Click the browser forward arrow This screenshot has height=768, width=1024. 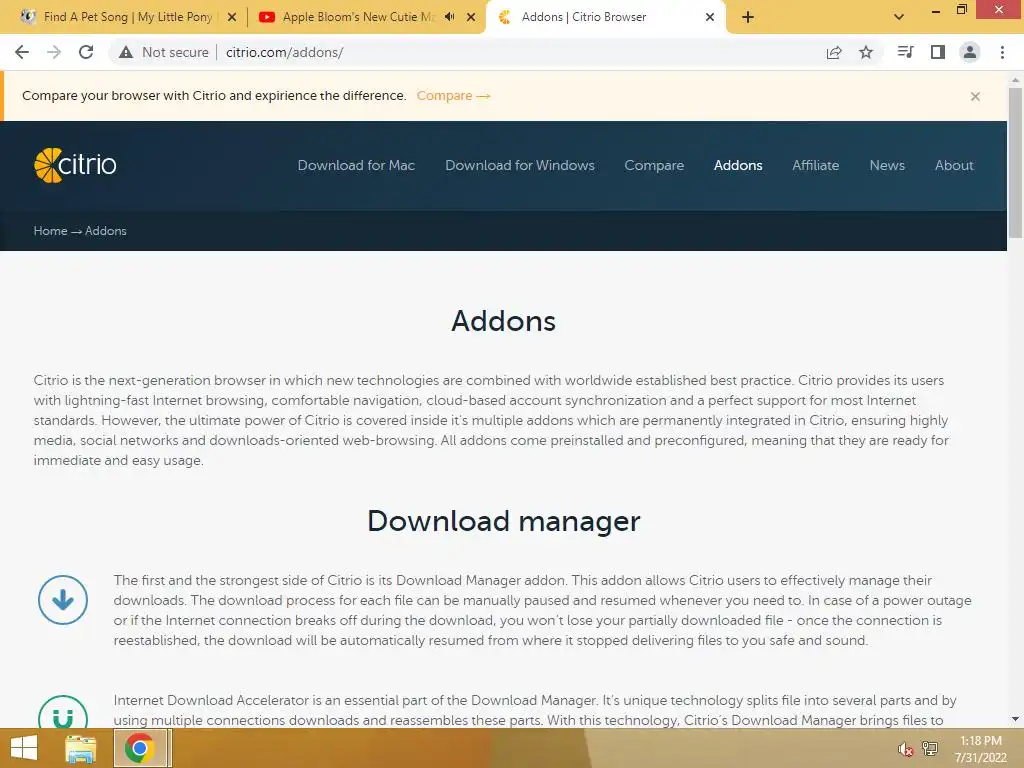[54, 52]
